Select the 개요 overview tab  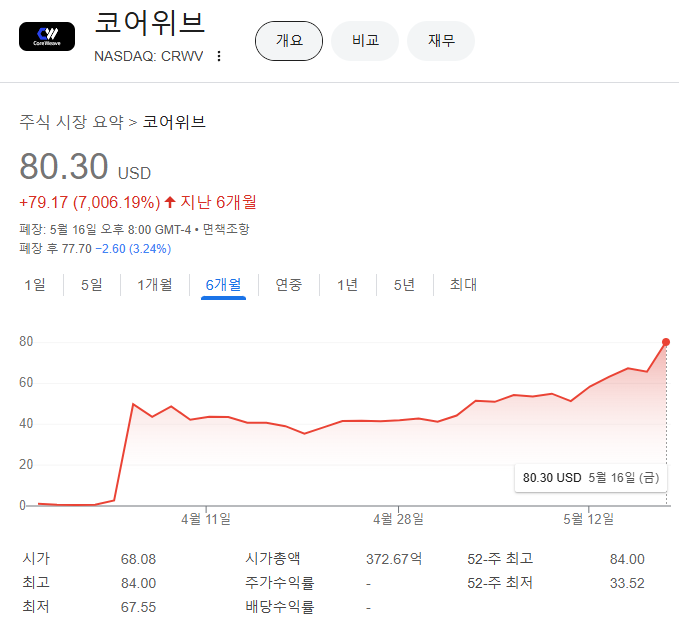[289, 41]
